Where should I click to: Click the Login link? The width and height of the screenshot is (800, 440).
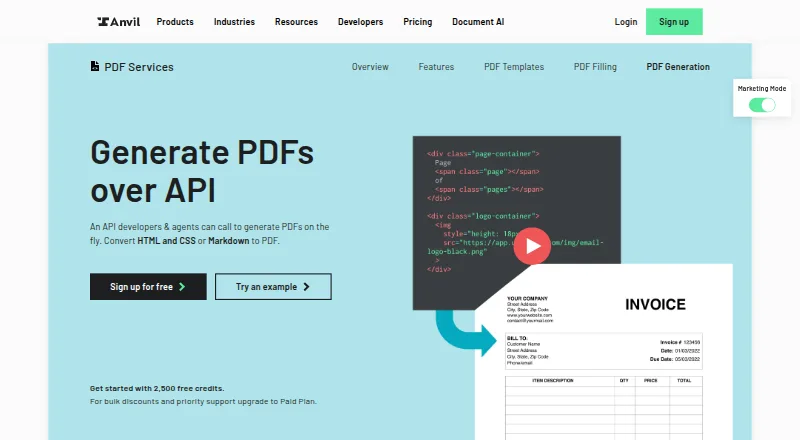pyautogui.click(x=626, y=21)
